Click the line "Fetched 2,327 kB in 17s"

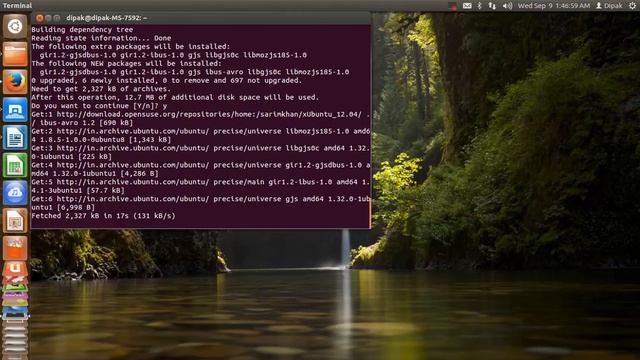[x=103, y=216]
